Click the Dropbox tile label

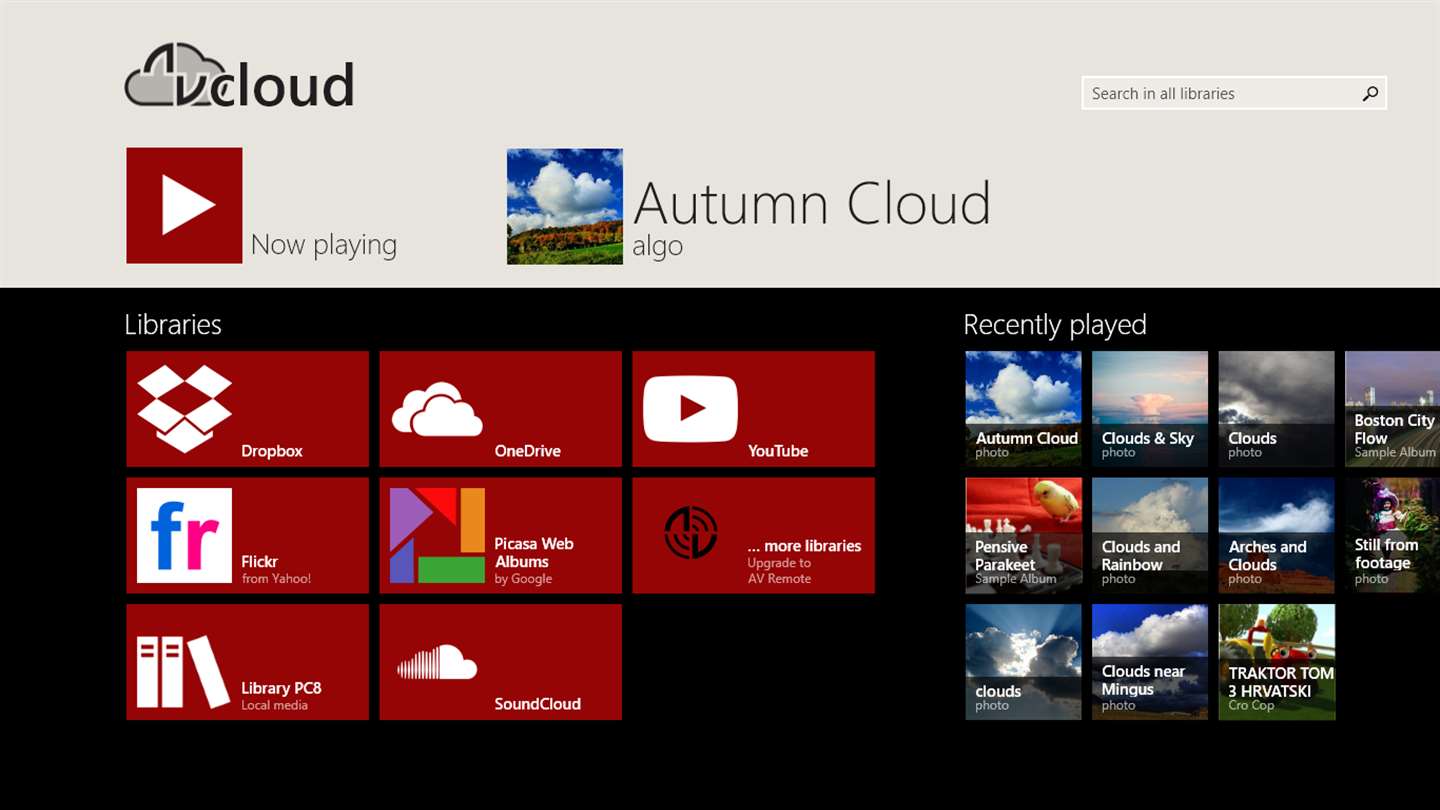(x=272, y=451)
